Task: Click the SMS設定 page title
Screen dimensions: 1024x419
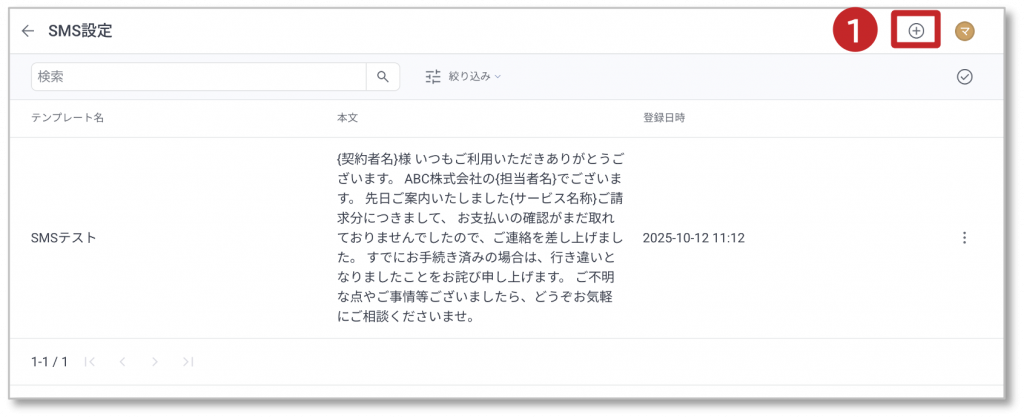Action: (x=80, y=31)
